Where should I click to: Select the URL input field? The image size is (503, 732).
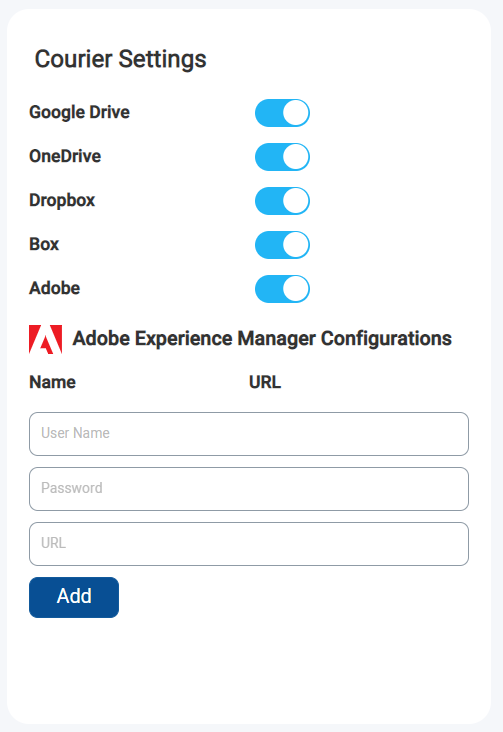pyautogui.click(x=248, y=544)
